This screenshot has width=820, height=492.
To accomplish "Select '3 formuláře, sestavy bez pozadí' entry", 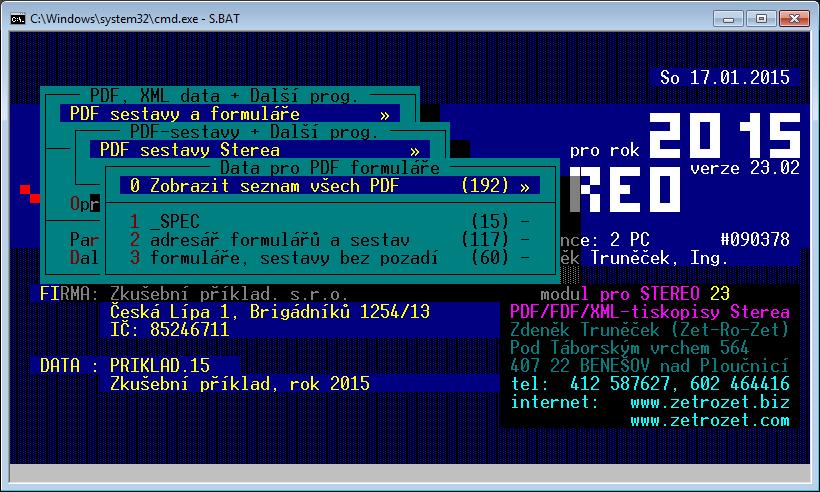I will [x=330, y=258].
